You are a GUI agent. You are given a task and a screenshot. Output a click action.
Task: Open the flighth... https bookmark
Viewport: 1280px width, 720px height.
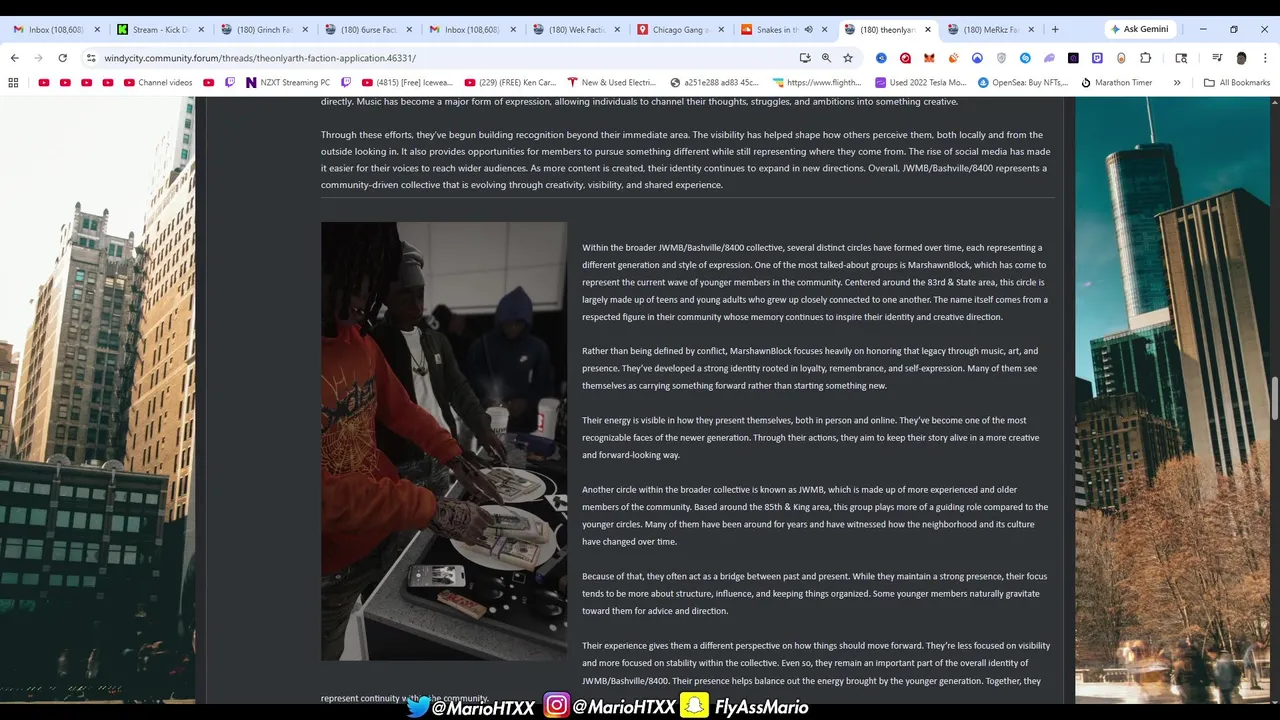tap(816, 83)
